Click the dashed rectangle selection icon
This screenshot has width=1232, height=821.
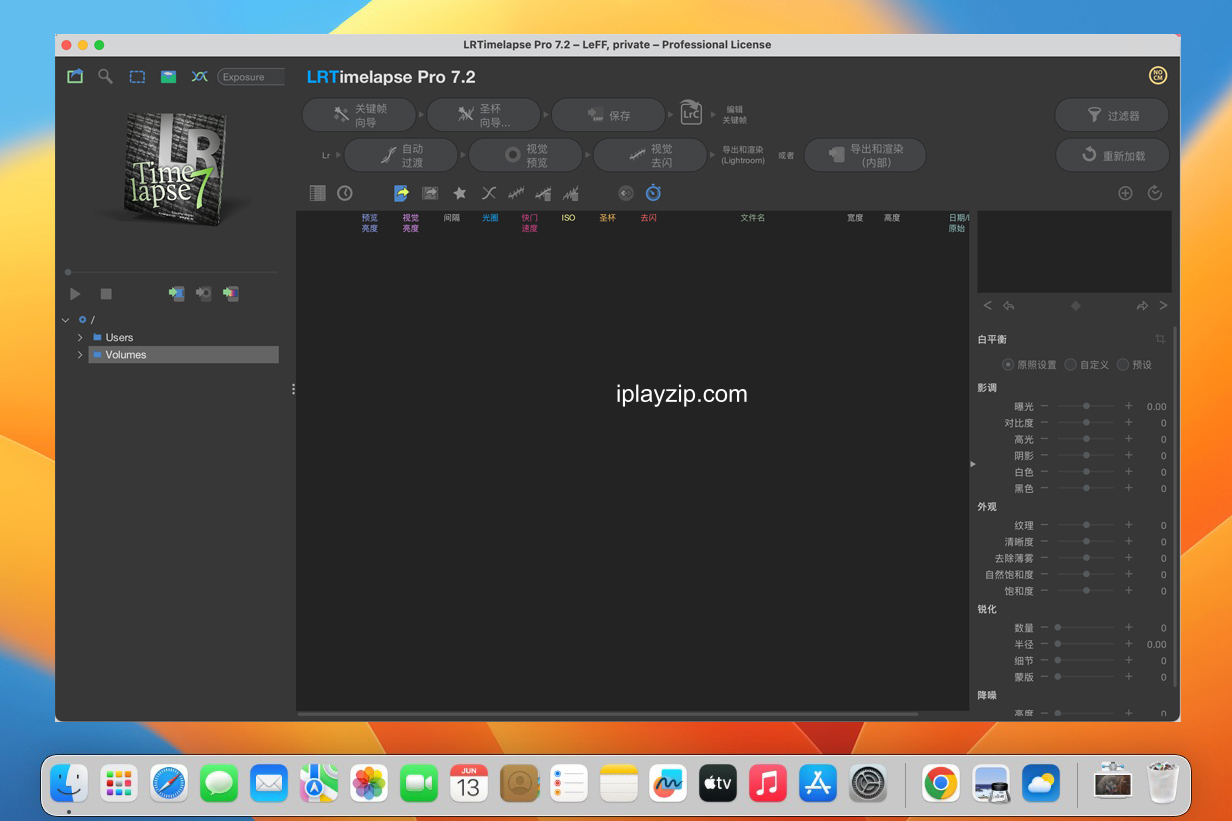click(137, 76)
